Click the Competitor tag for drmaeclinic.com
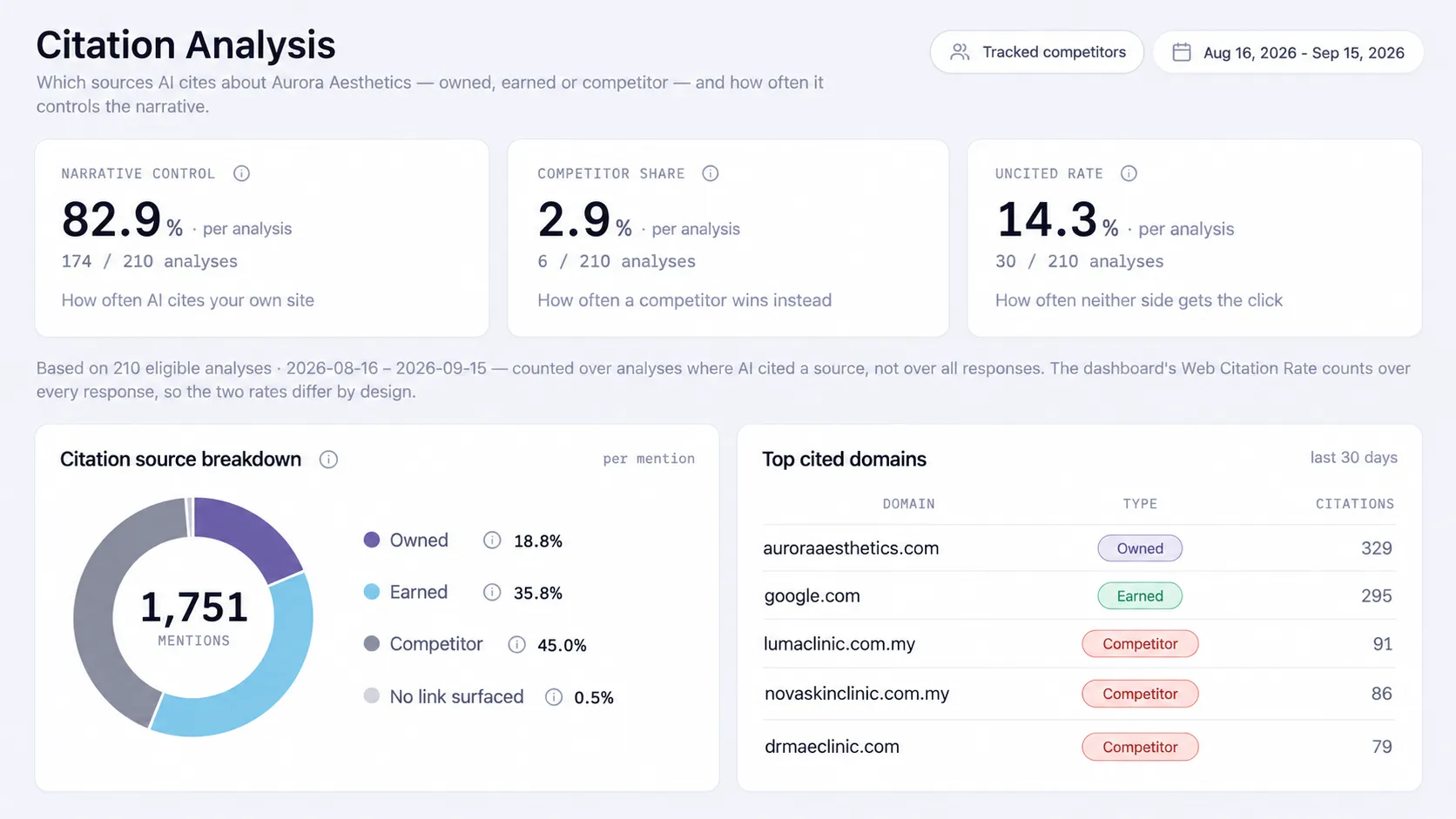This screenshot has width=1456, height=819. pyautogui.click(x=1140, y=747)
